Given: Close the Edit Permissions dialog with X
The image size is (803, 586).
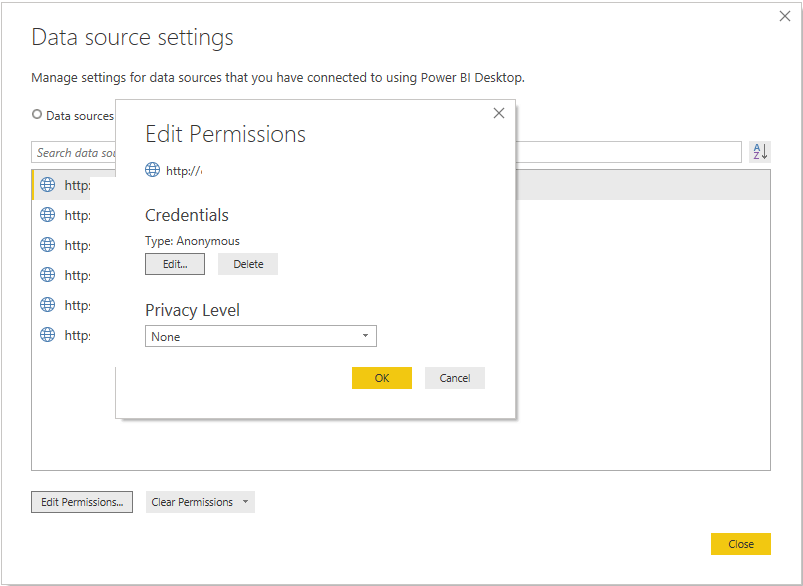Looking at the screenshot, I should [x=499, y=114].
